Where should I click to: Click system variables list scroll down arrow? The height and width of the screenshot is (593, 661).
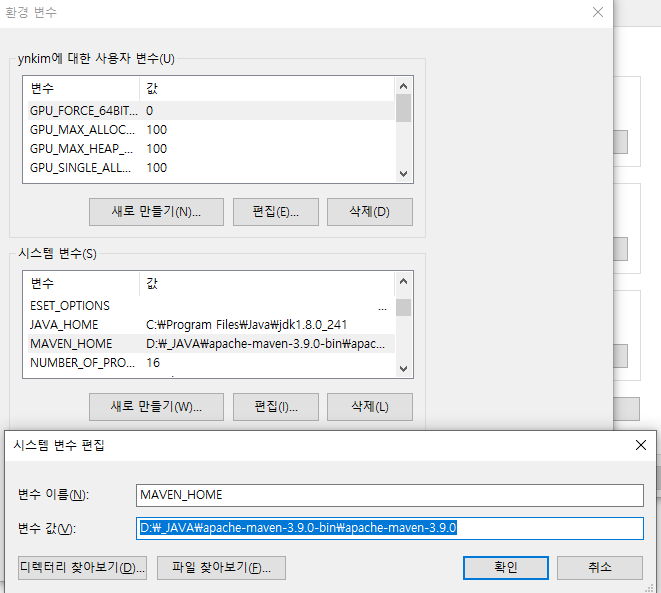click(403, 369)
